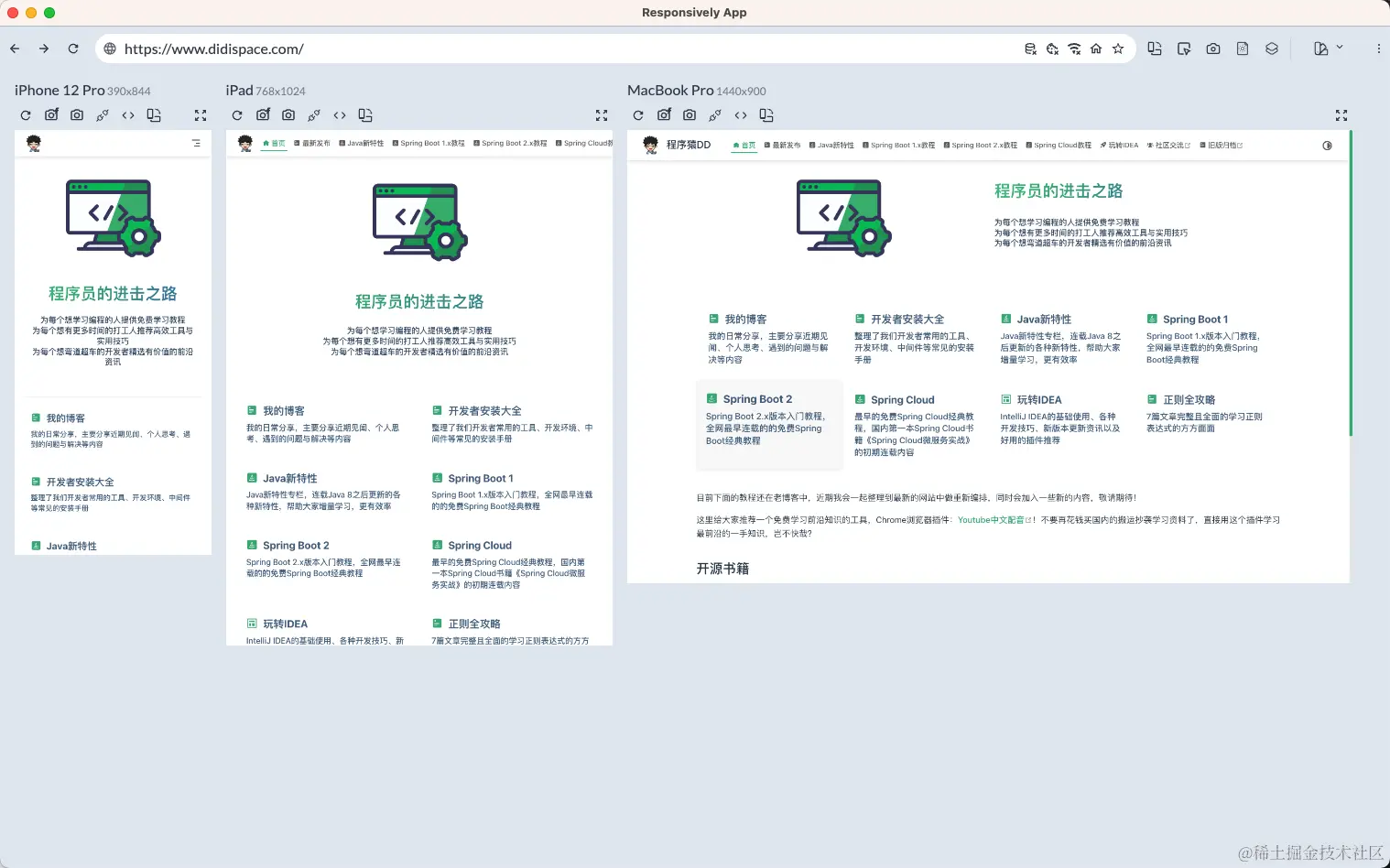This screenshot has width=1390, height=868.
Task: Clear storage using database icon in address bar
Action: [x=1030, y=49]
